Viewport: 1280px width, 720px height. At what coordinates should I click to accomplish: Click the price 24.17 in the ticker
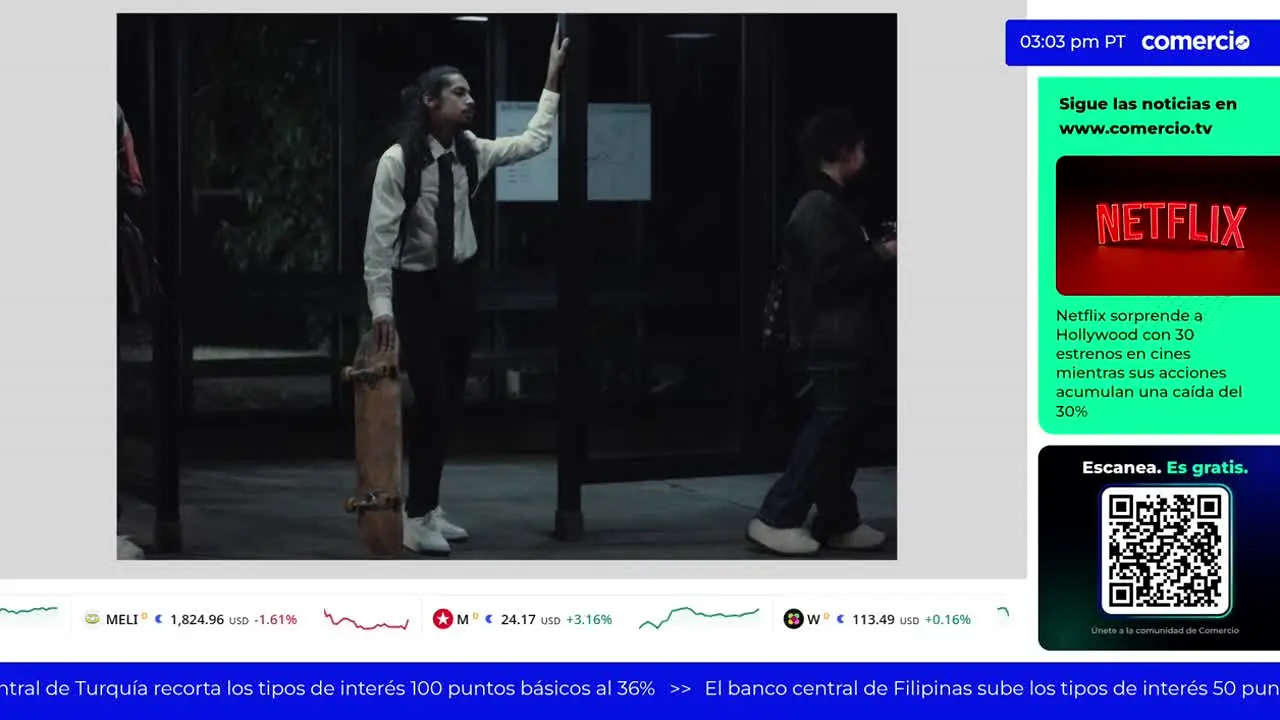[518, 619]
